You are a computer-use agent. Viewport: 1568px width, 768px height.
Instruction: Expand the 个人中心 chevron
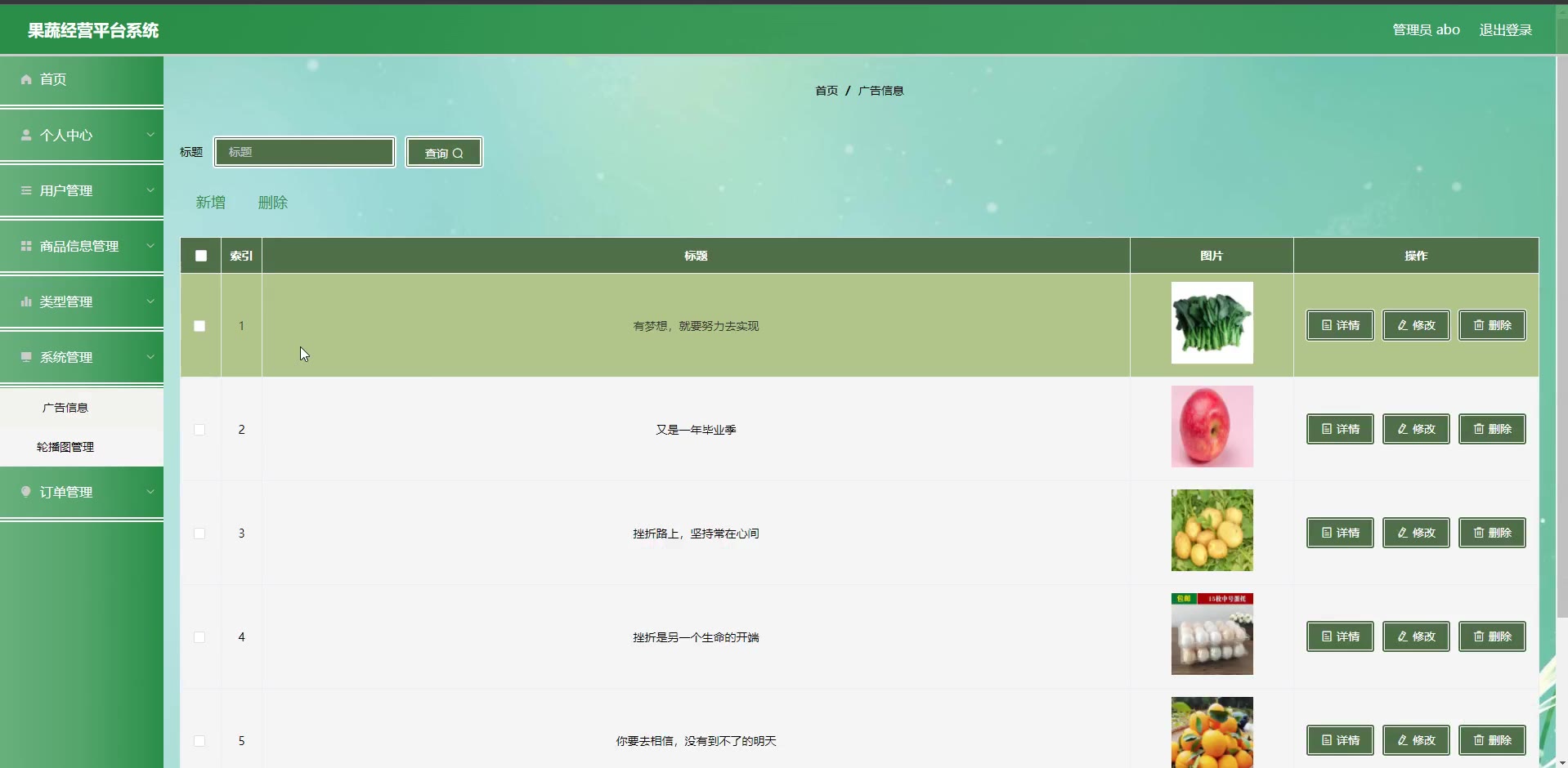click(150, 135)
